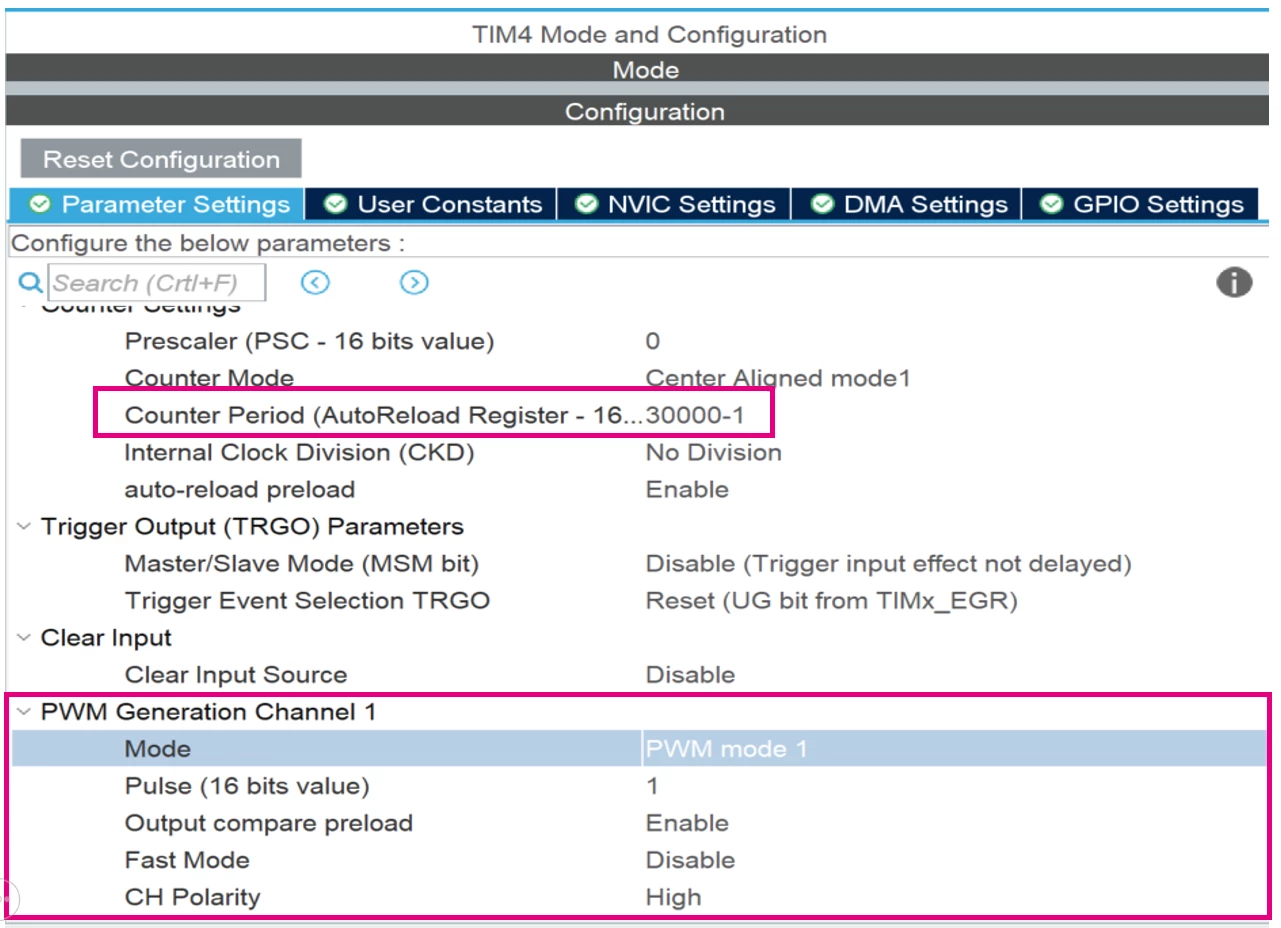Select the Trigger Event Selection TRGO label
Viewport: 1281px width, 928px height.
pos(307,601)
